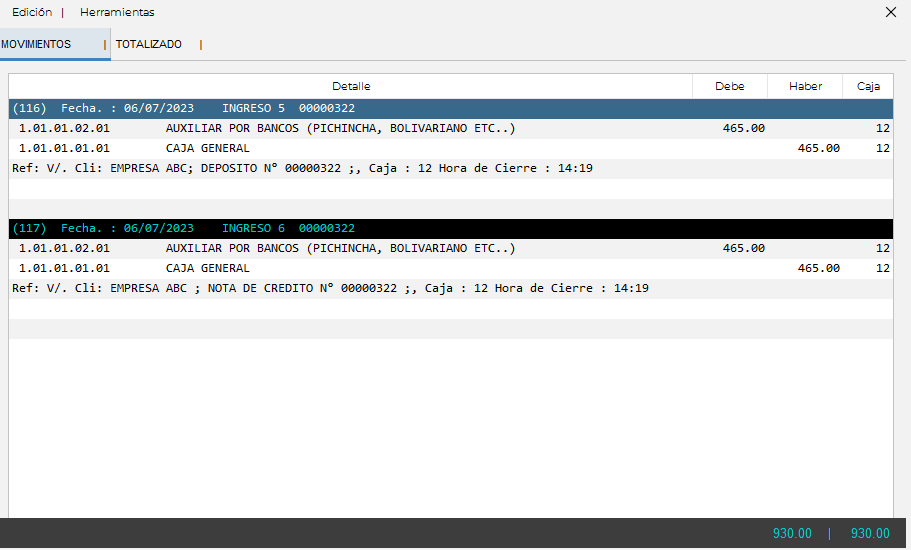911x550 pixels.
Task: Click account code 1.01.01.02.01 in entry 116
Action: pyautogui.click(x=64, y=128)
